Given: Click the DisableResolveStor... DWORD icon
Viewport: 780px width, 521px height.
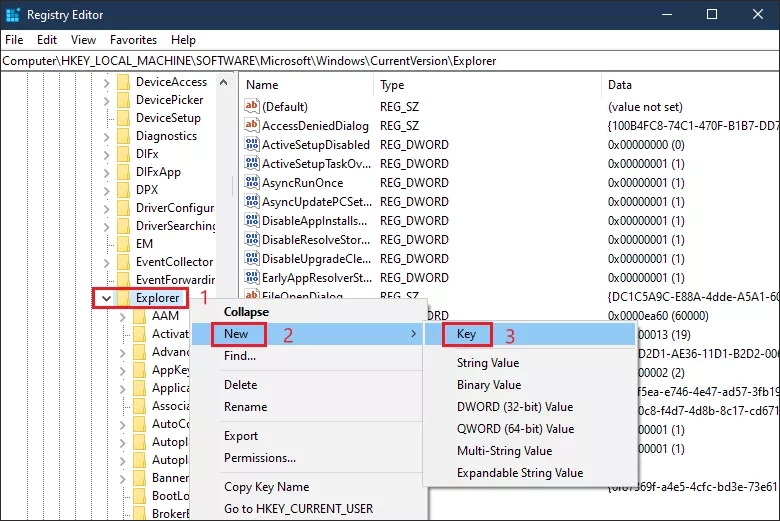Looking at the screenshot, I should coord(252,239).
